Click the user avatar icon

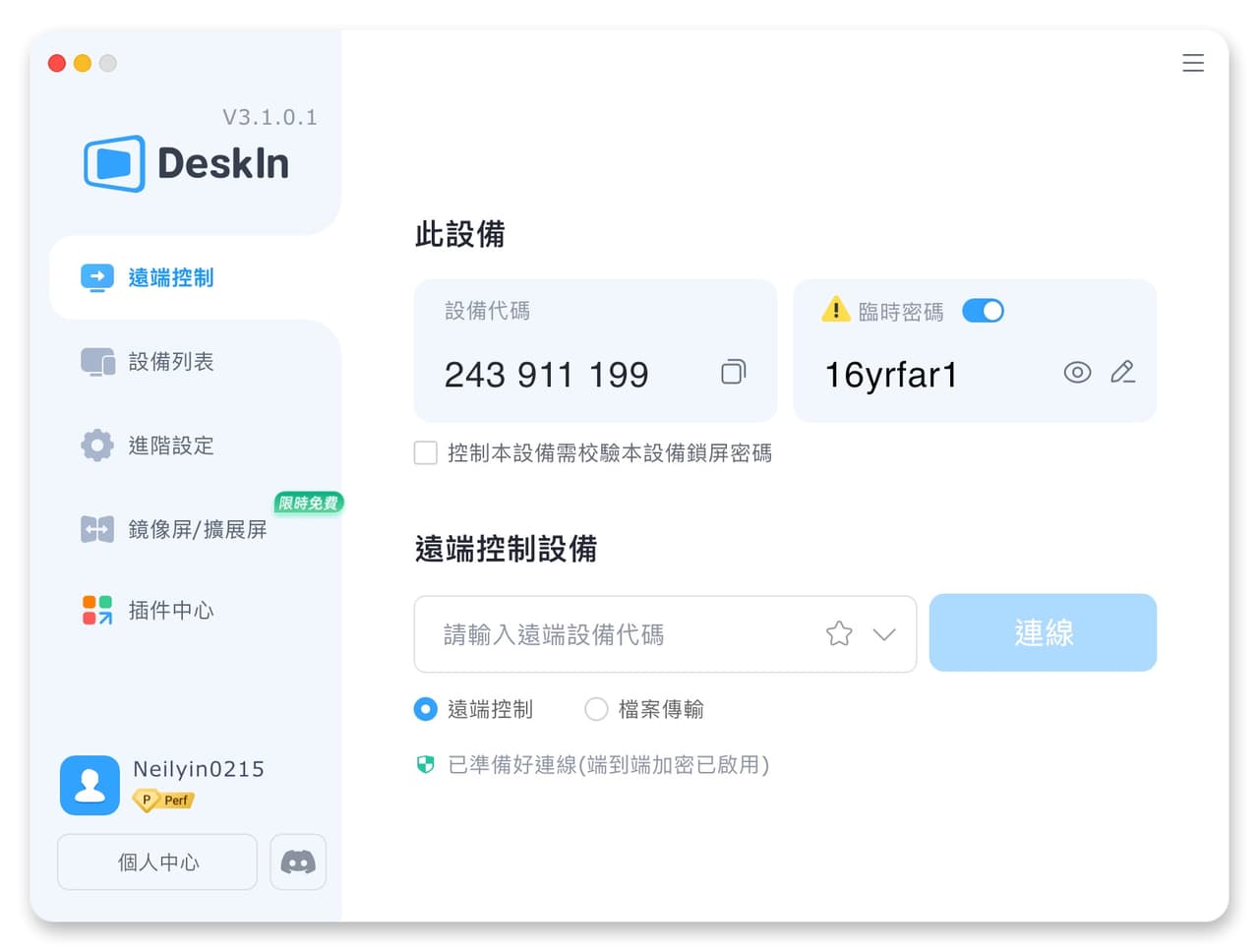point(90,785)
